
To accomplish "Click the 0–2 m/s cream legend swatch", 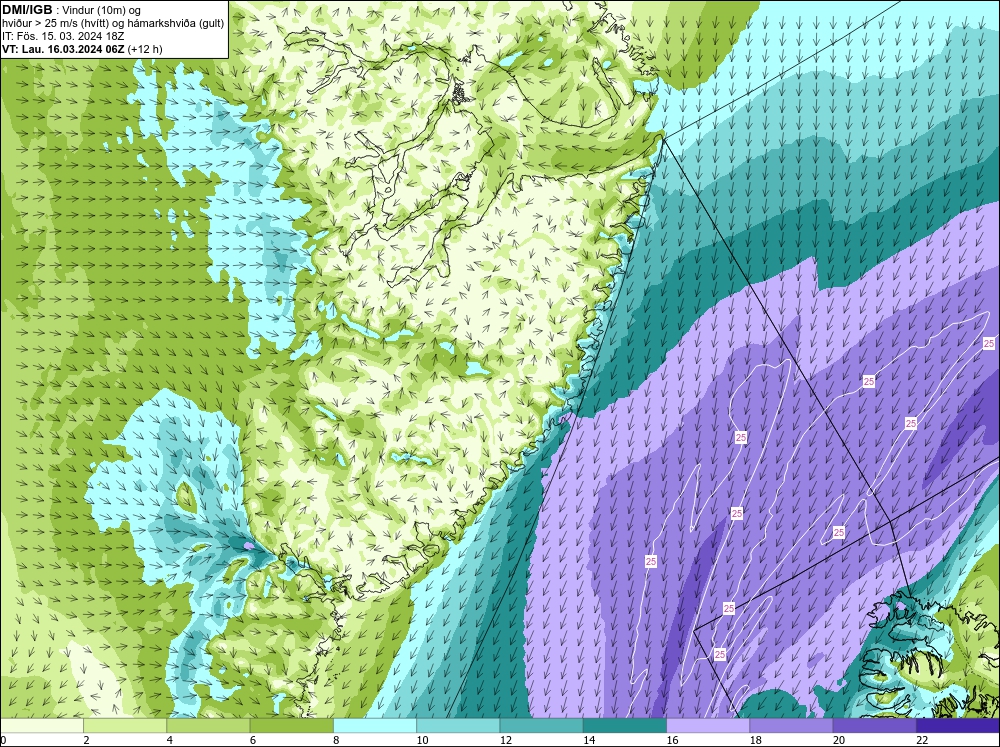I will click(x=41, y=725).
